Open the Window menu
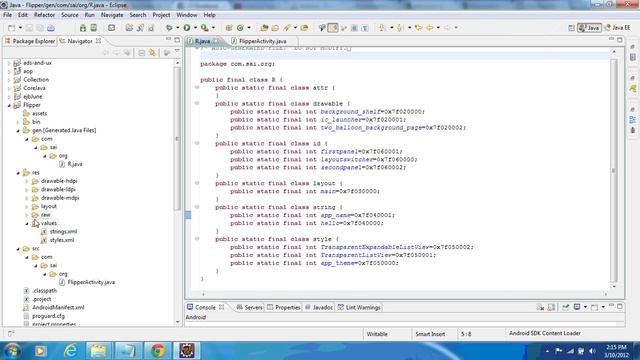 (x=187, y=15)
